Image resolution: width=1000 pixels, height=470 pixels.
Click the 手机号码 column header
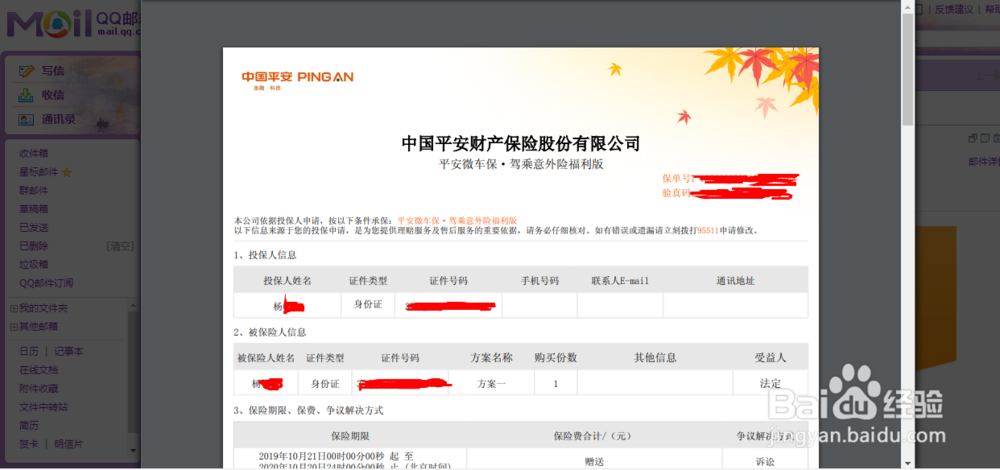pyautogui.click(x=540, y=281)
